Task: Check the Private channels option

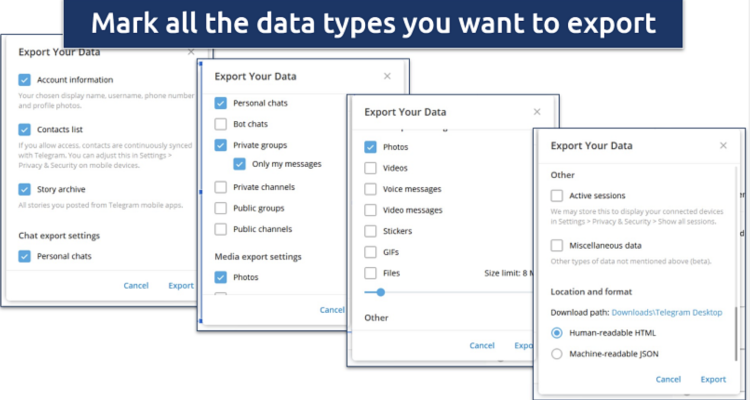Action: tap(220, 186)
